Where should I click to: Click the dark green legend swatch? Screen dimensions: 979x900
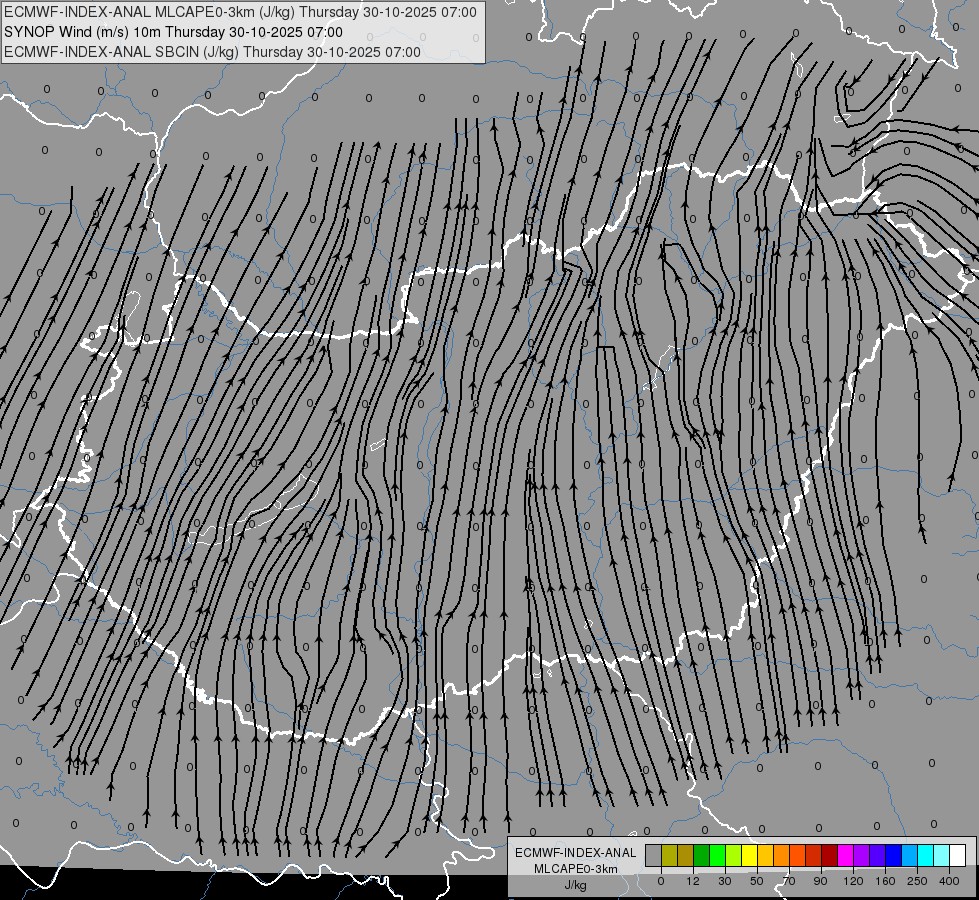point(702,855)
